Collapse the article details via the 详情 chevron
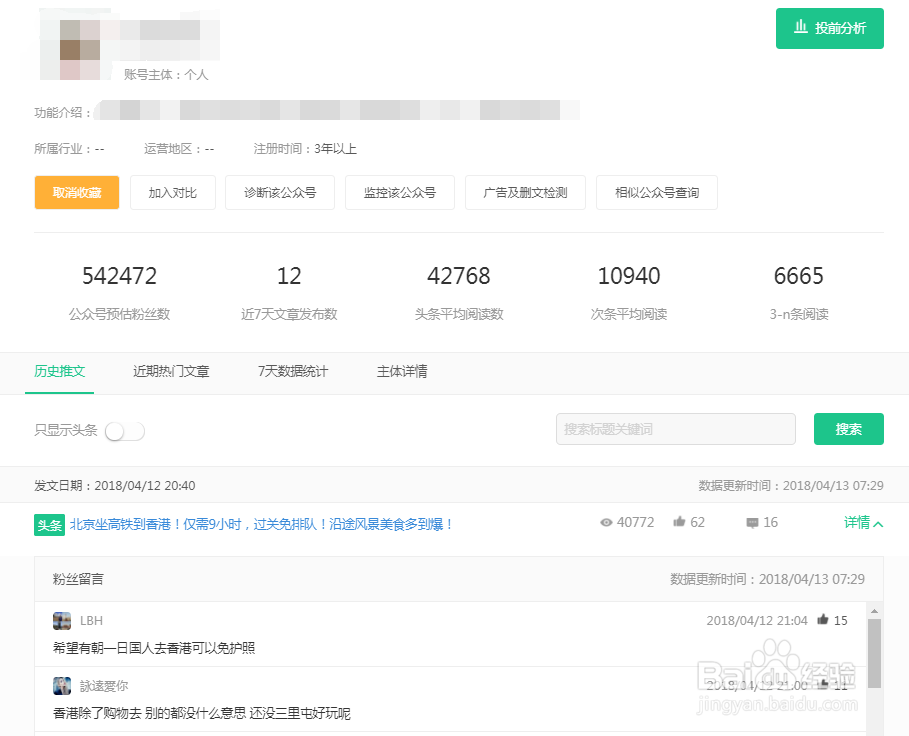This screenshot has height=736, width=909. pos(862,522)
